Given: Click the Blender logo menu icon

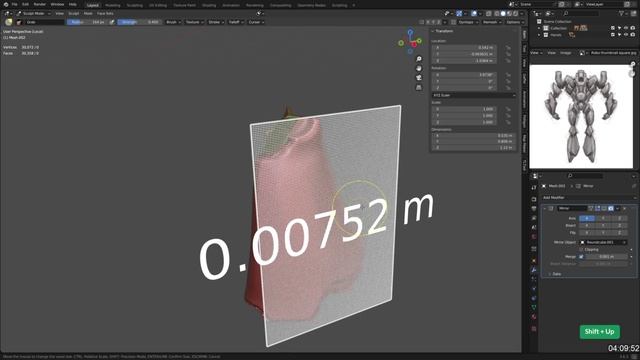Looking at the screenshot, I should click(6, 4).
